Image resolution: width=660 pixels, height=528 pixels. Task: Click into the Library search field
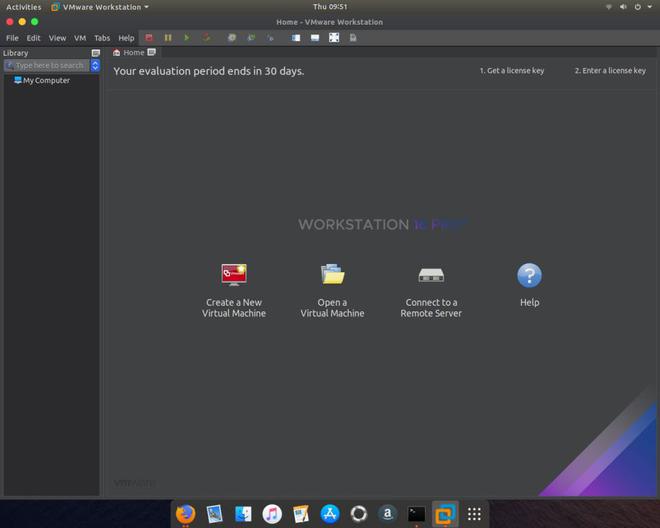[x=46, y=65]
